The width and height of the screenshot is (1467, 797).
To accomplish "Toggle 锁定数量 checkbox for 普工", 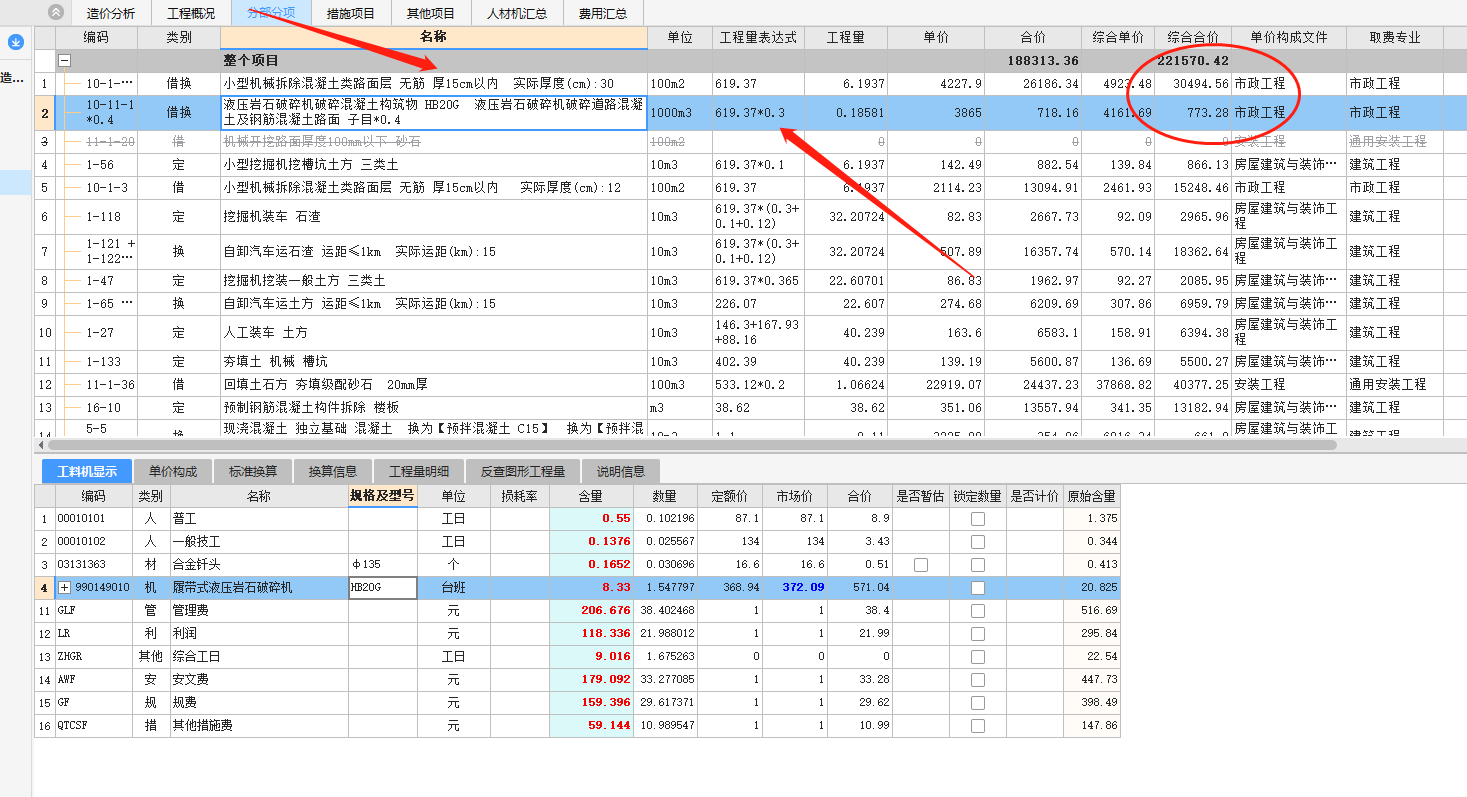I will coord(978,519).
